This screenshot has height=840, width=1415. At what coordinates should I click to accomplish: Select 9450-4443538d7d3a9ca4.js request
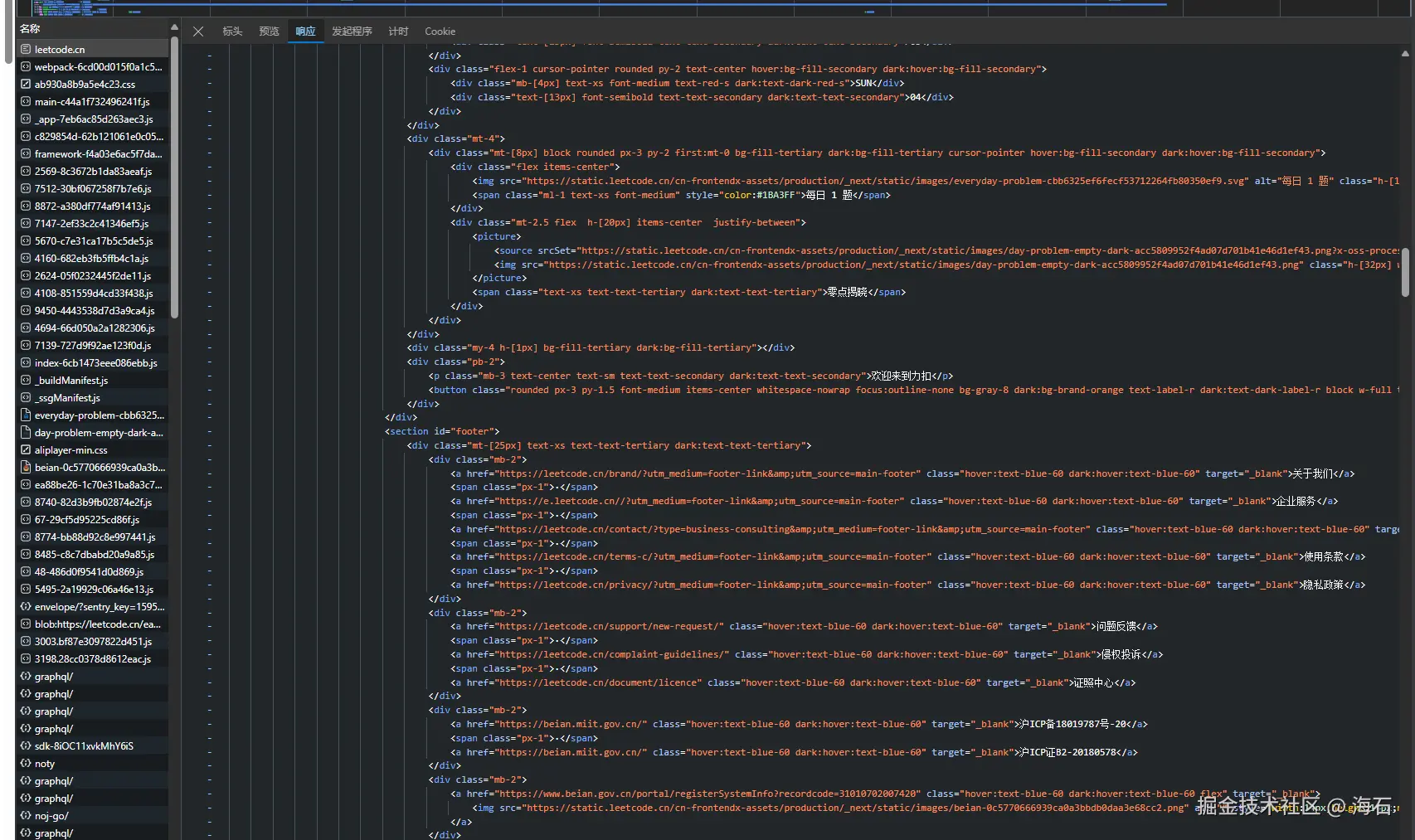click(93, 311)
